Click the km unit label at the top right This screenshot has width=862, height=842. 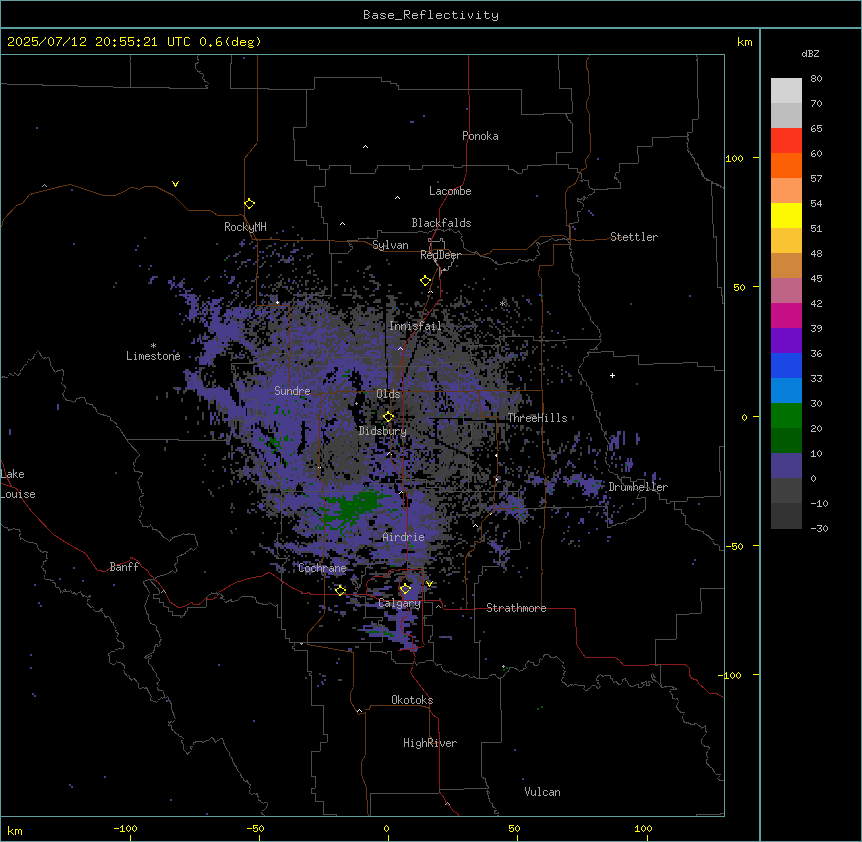(745, 42)
